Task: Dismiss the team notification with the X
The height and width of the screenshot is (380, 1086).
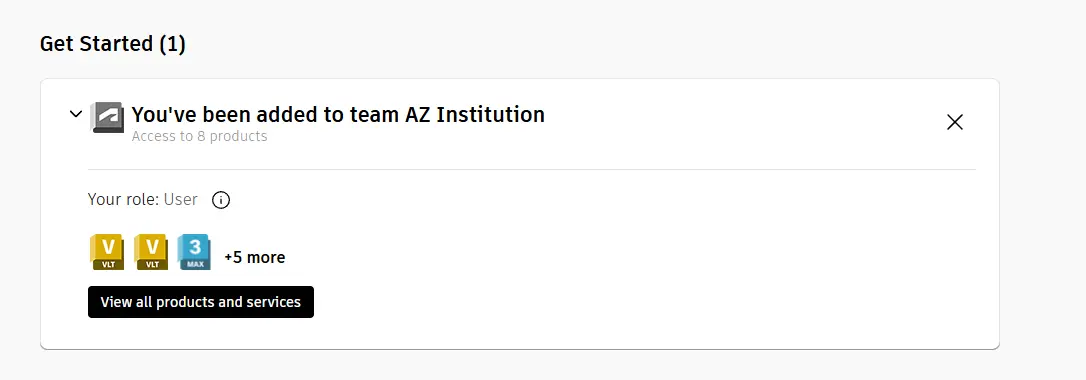Action: (954, 123)
